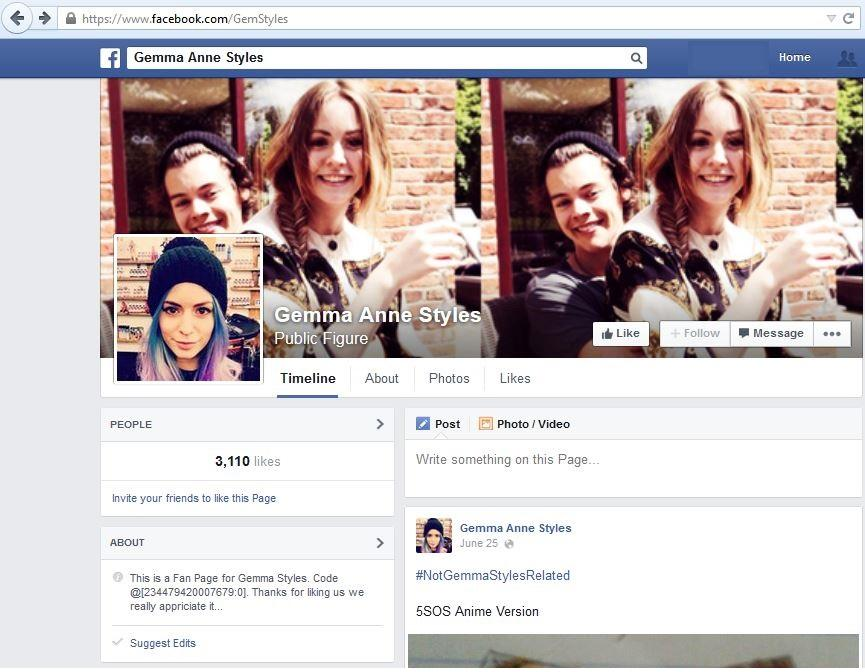
Task: Open the friend requests icon
Action: pyautogui.click(x=846, y=58)
